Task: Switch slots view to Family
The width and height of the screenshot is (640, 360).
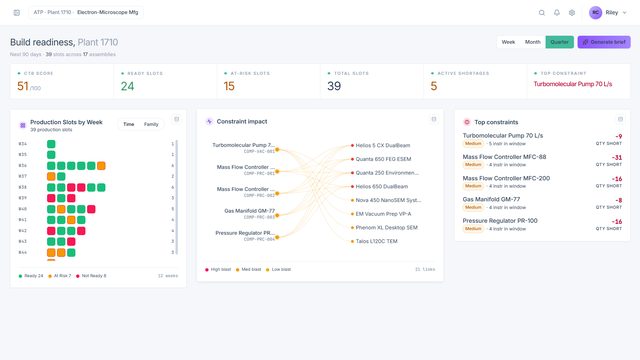Action: [x=151, y=124]
